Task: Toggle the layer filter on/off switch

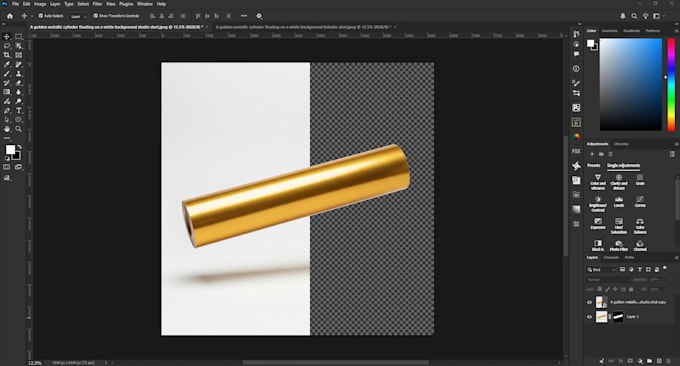Action: [x=665, y=268]
